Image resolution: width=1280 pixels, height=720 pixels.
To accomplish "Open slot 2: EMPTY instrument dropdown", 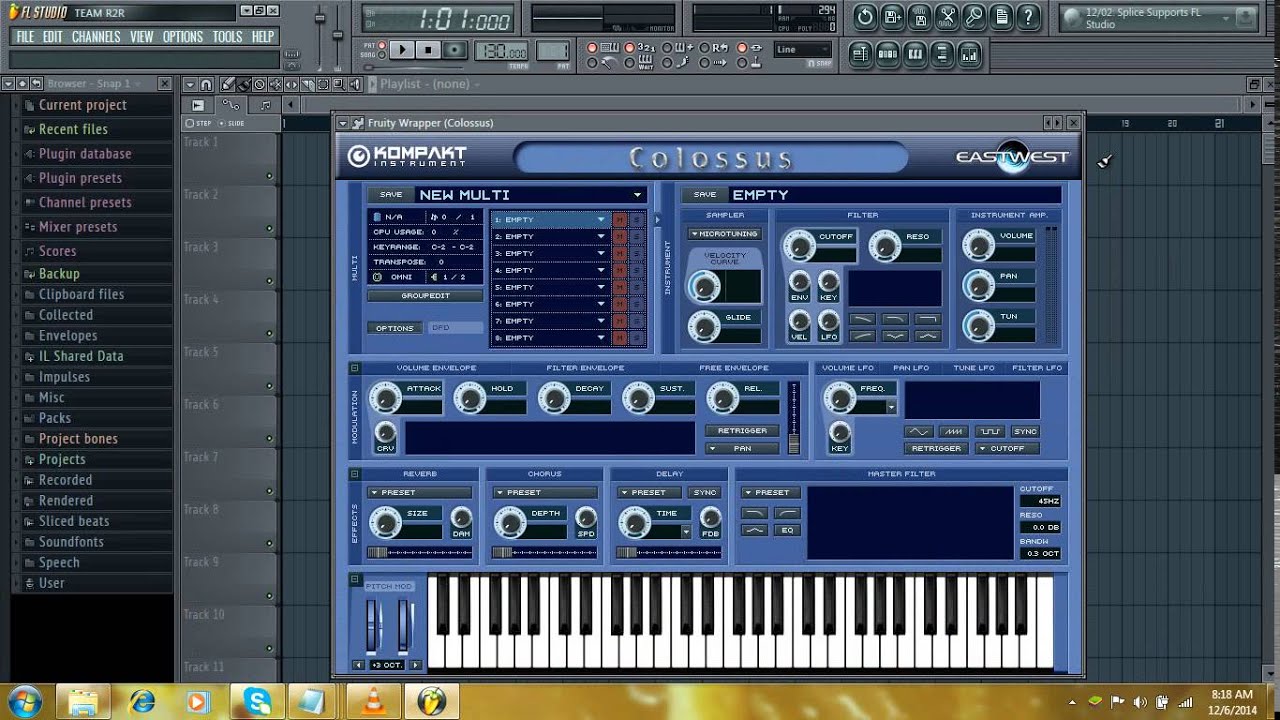I will click(601, 237).
